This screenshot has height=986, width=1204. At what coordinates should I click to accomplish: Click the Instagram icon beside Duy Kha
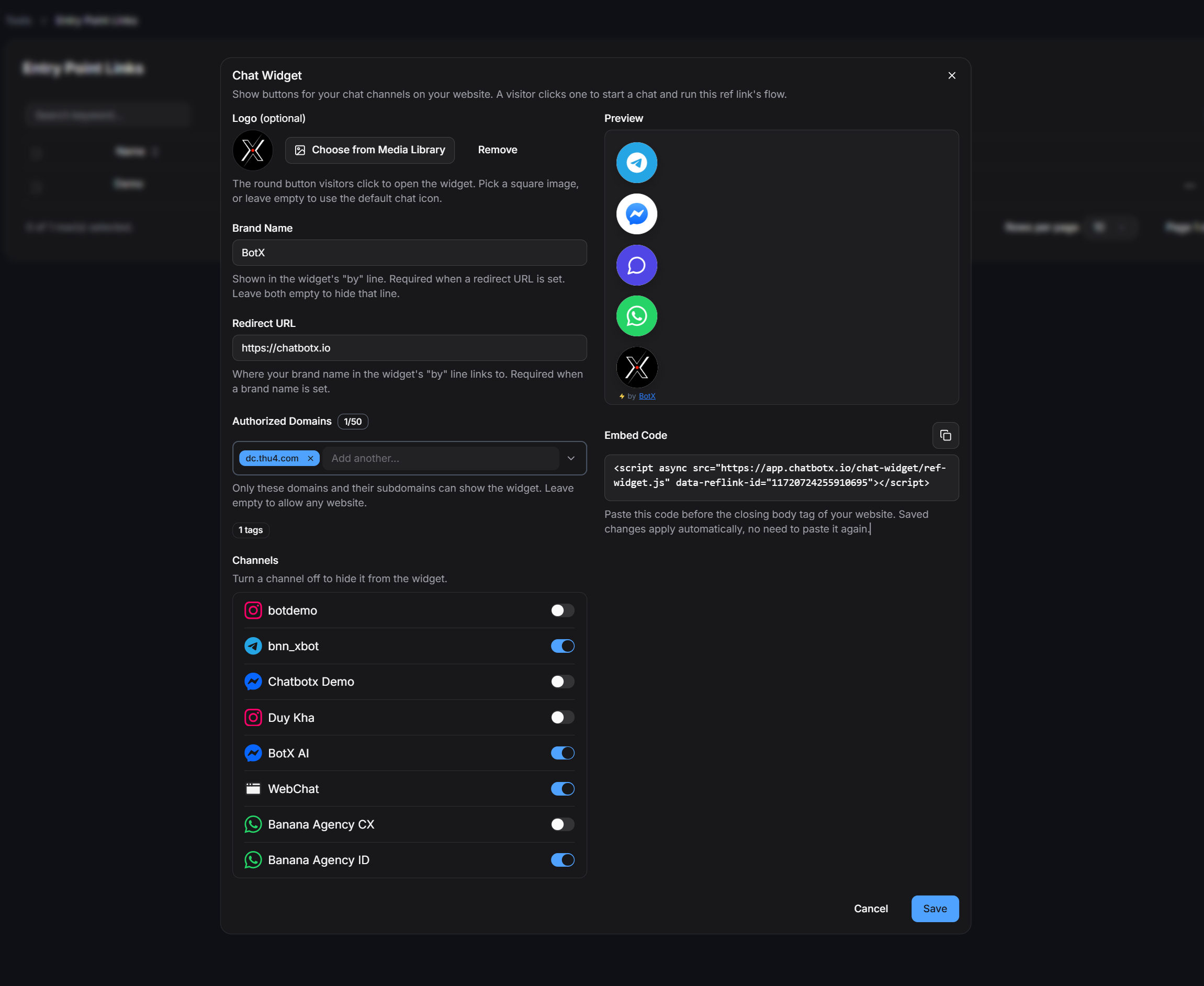(x=253, y=717)
